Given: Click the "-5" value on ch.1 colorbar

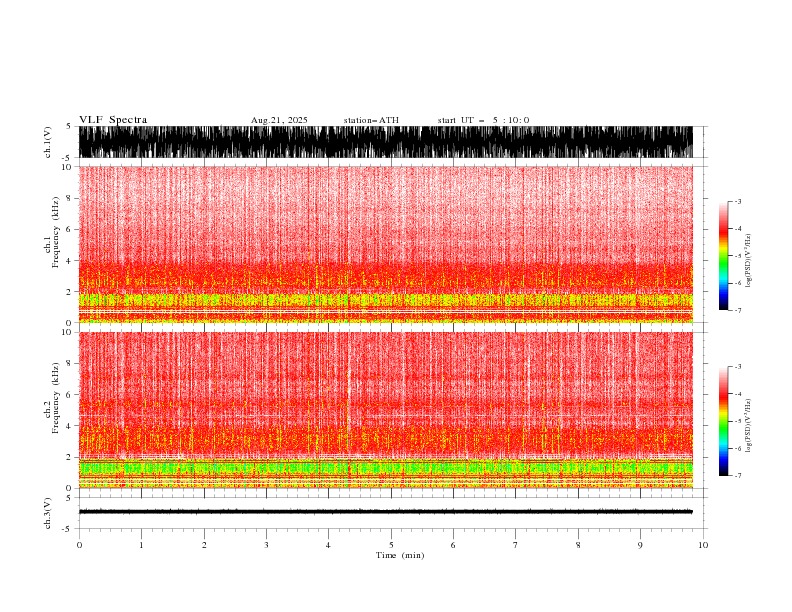Looking at the screenshot, I should [738, 256].
